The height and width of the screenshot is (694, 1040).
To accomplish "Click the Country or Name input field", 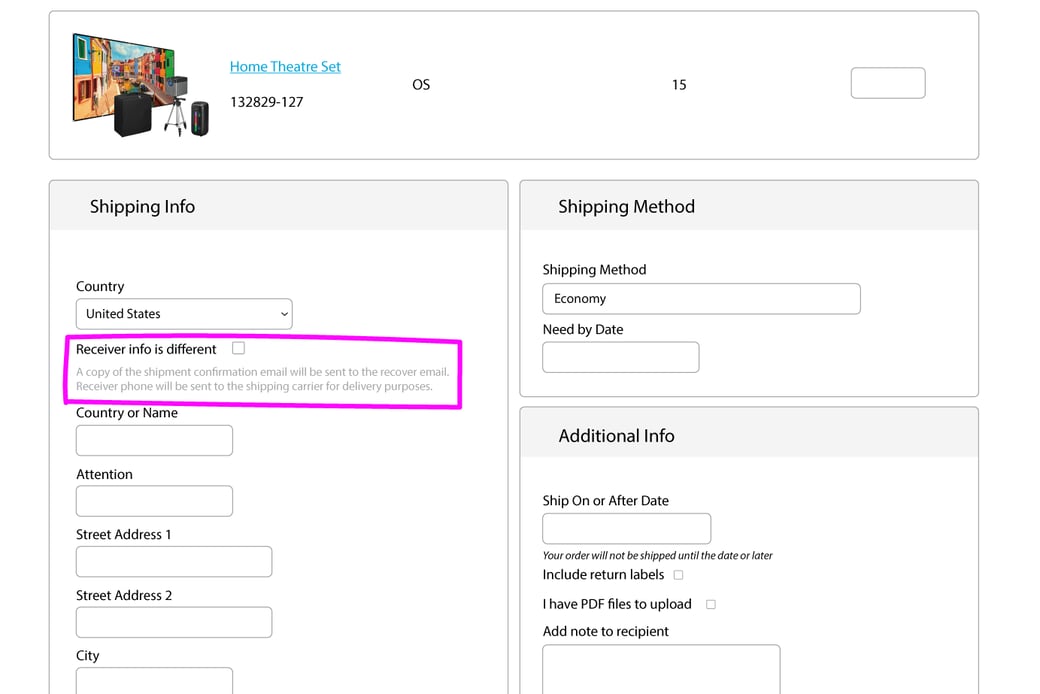I will pyautogui.click(x=155, y=441).
